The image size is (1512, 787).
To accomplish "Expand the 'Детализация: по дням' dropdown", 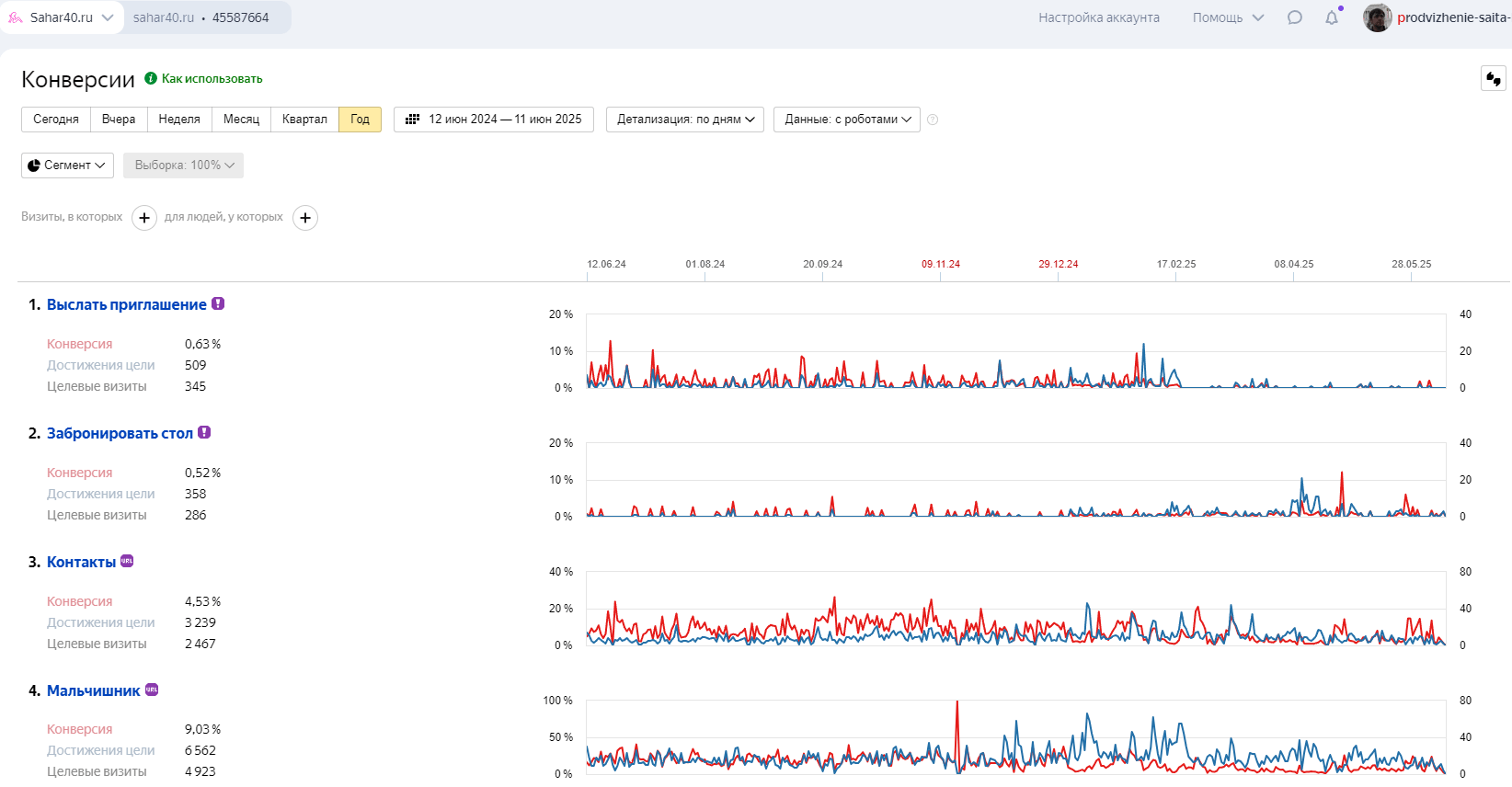I will [685, 120].
